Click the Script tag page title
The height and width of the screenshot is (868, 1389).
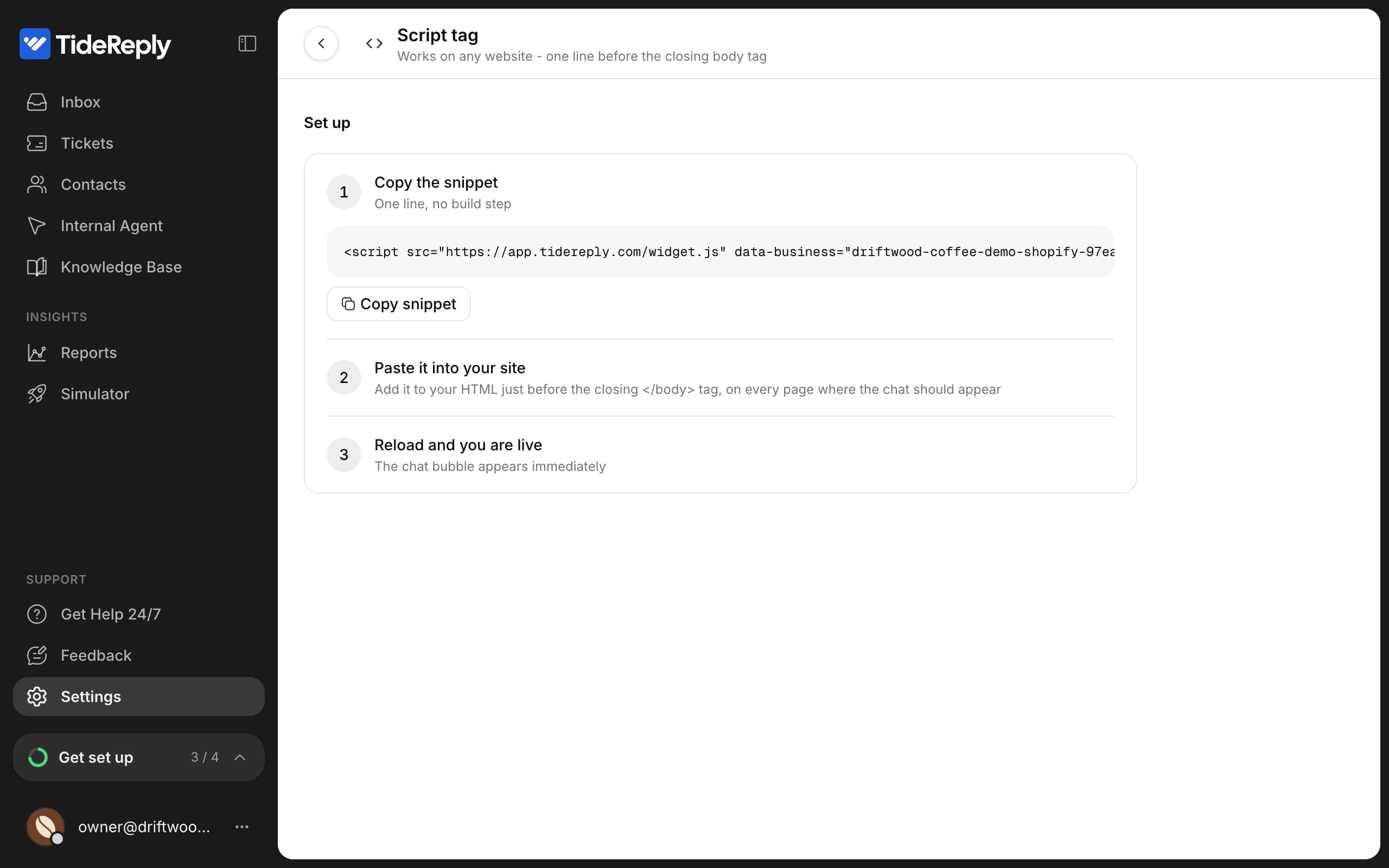click(x=437, y=35)
